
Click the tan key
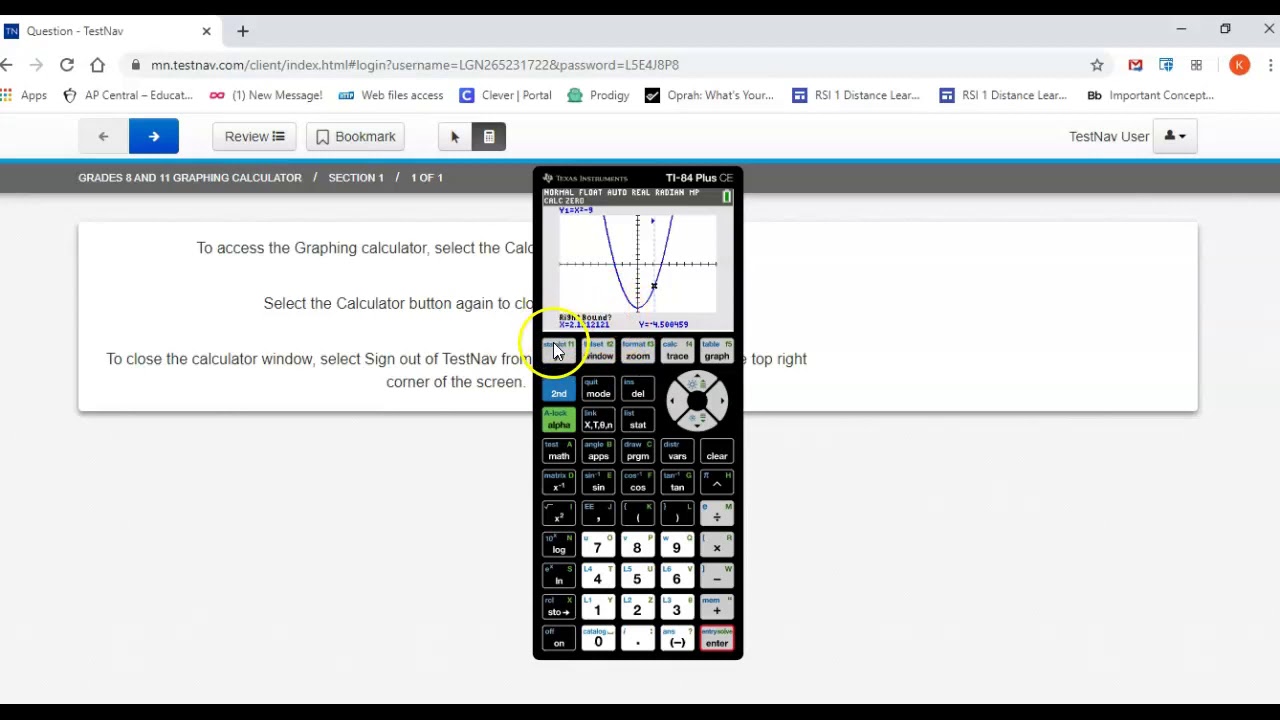coord(677,482)
